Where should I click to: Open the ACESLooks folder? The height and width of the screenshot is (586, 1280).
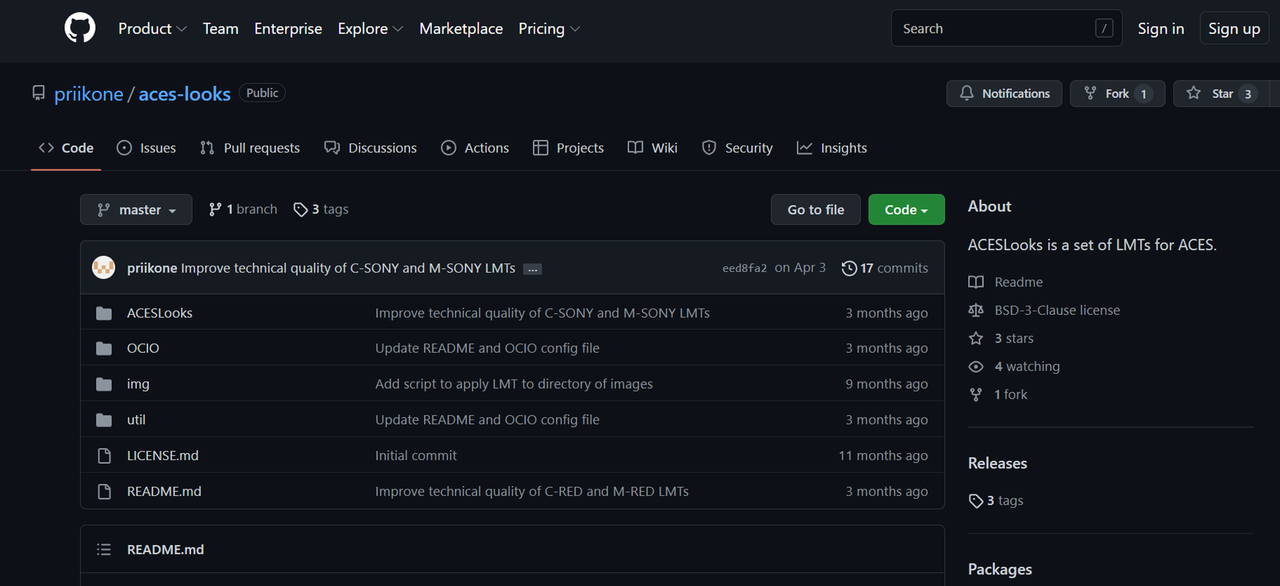tap(160, 313)
